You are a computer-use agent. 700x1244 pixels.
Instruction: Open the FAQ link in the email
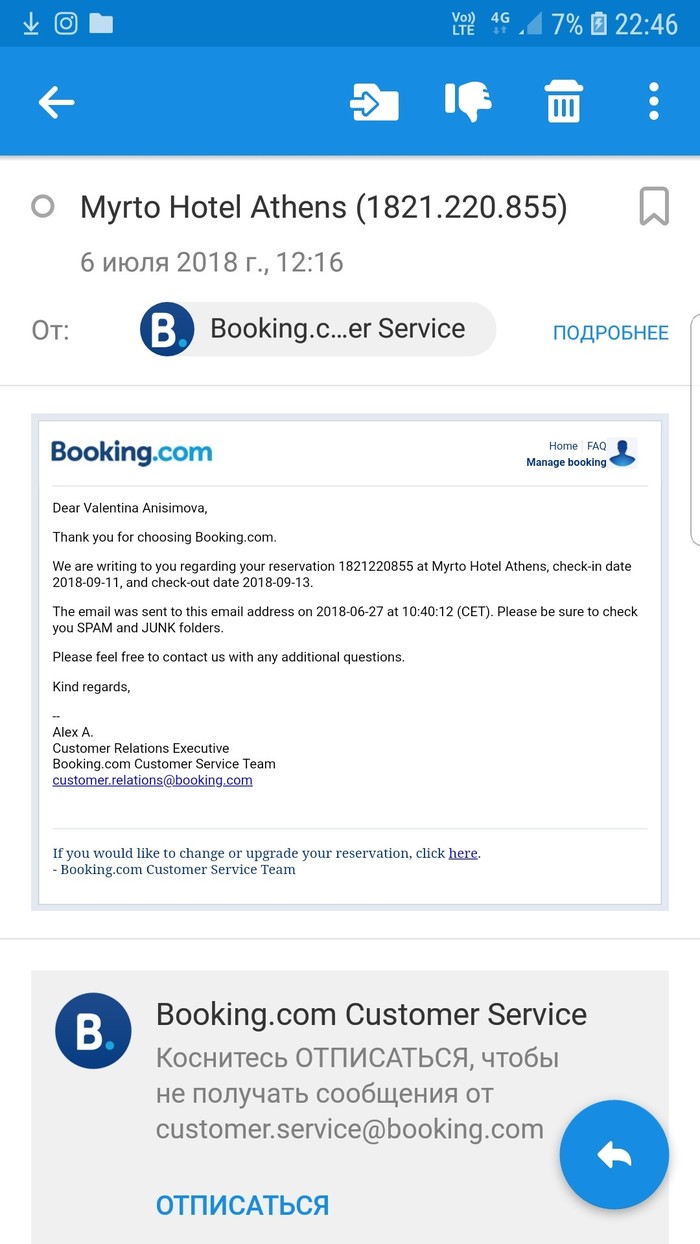point(597,446)
